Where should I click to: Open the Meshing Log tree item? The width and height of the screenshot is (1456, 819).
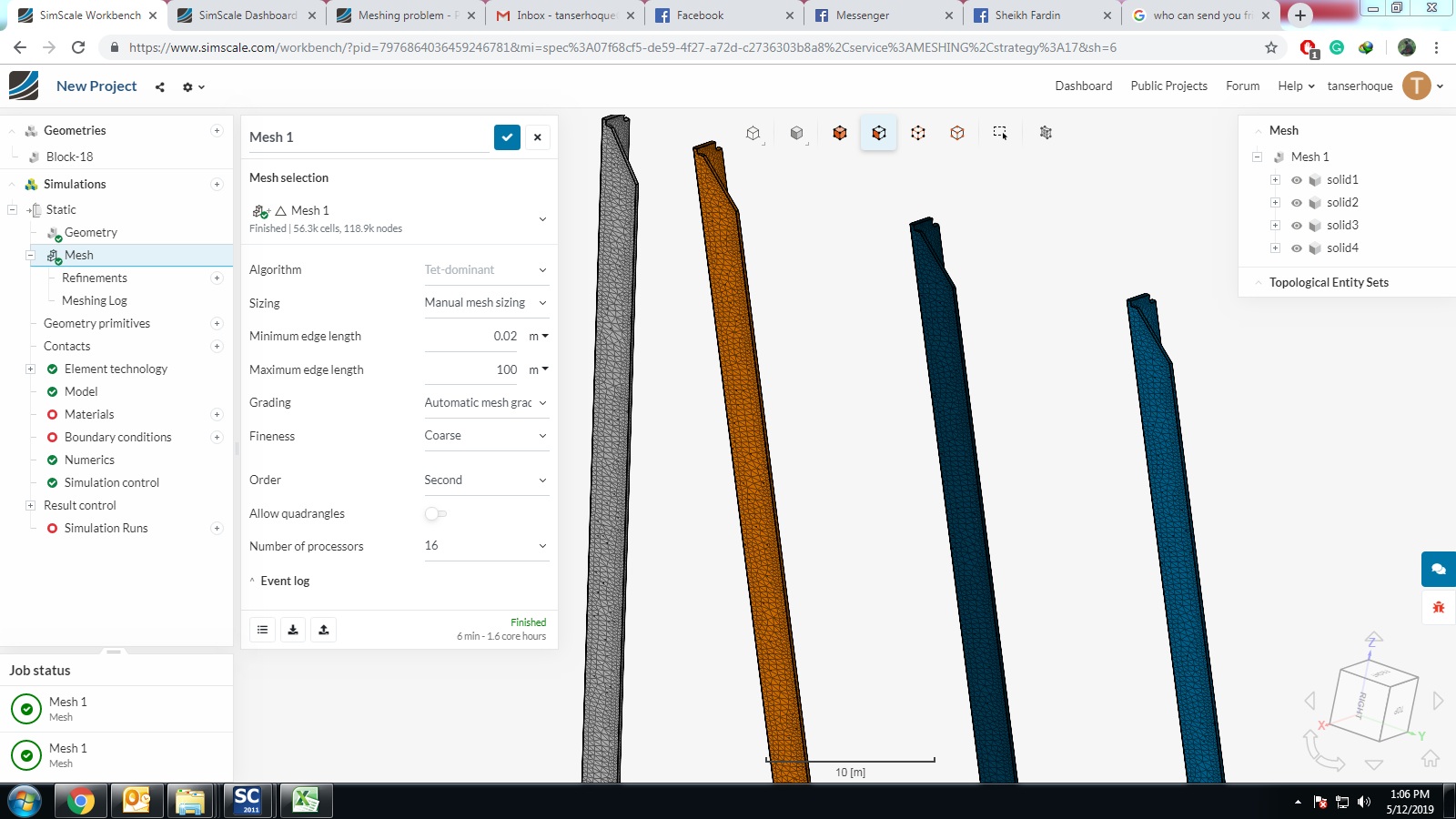(95, 301)
